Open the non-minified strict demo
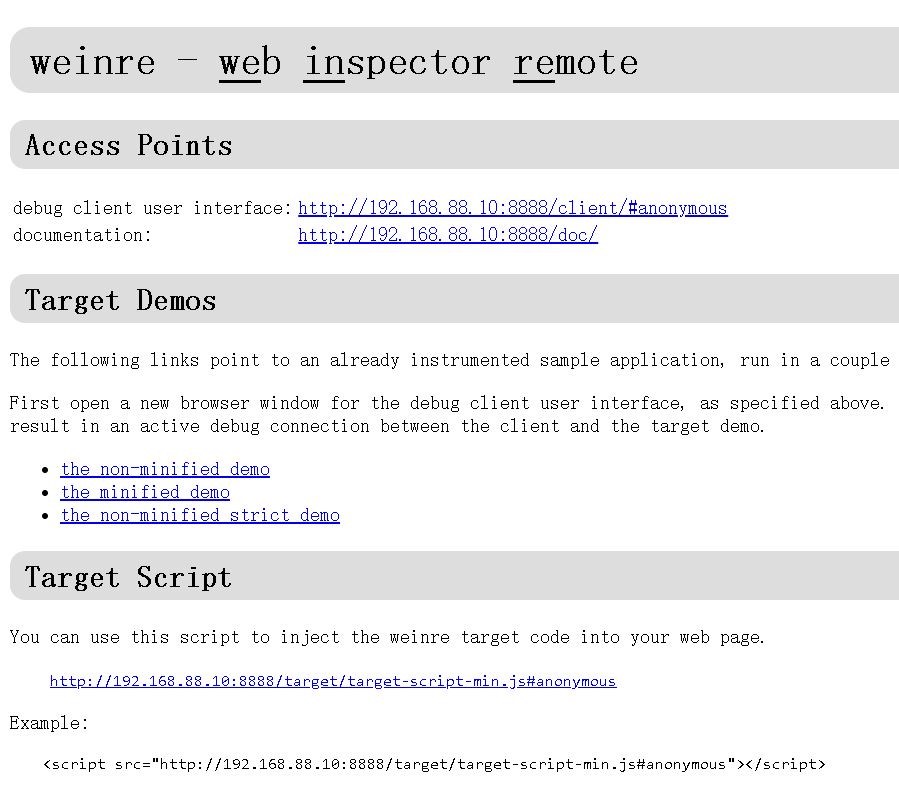 tap(200, 515)
